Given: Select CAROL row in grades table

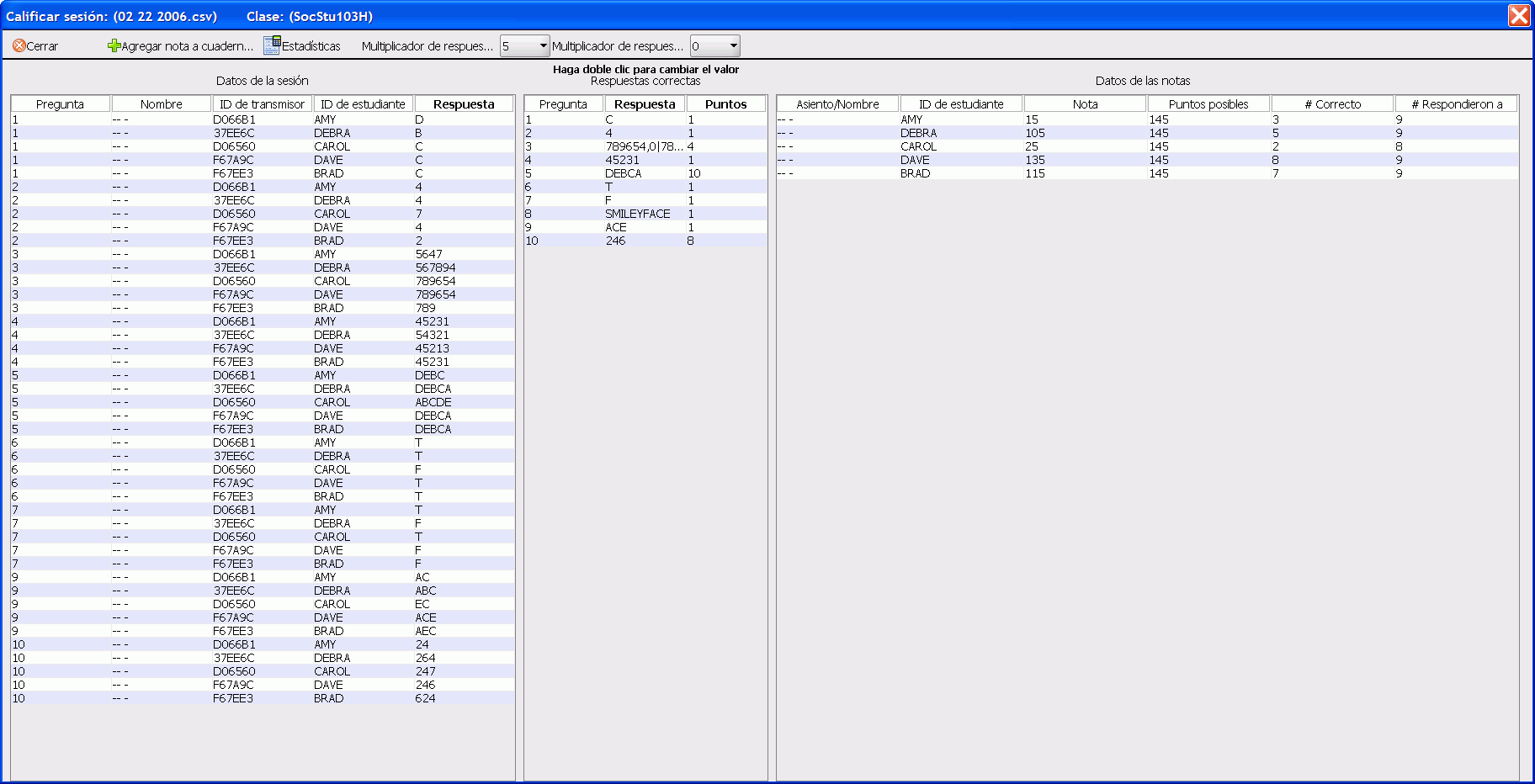Looking at the screenshot, I should (x=1148, y=146).
